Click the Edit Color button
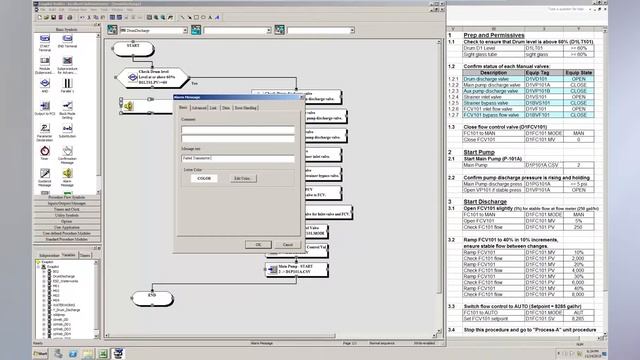This screenshot has width=640, height=360. pyautogui.click(x=243, y=178)
